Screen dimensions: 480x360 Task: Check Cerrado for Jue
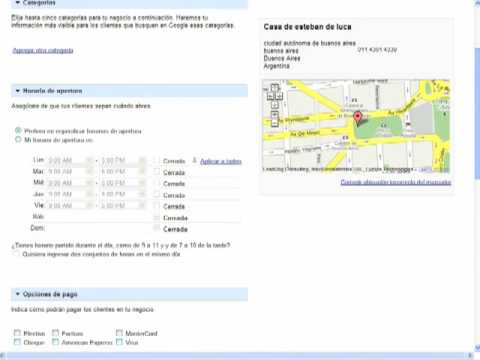[156, 194]
